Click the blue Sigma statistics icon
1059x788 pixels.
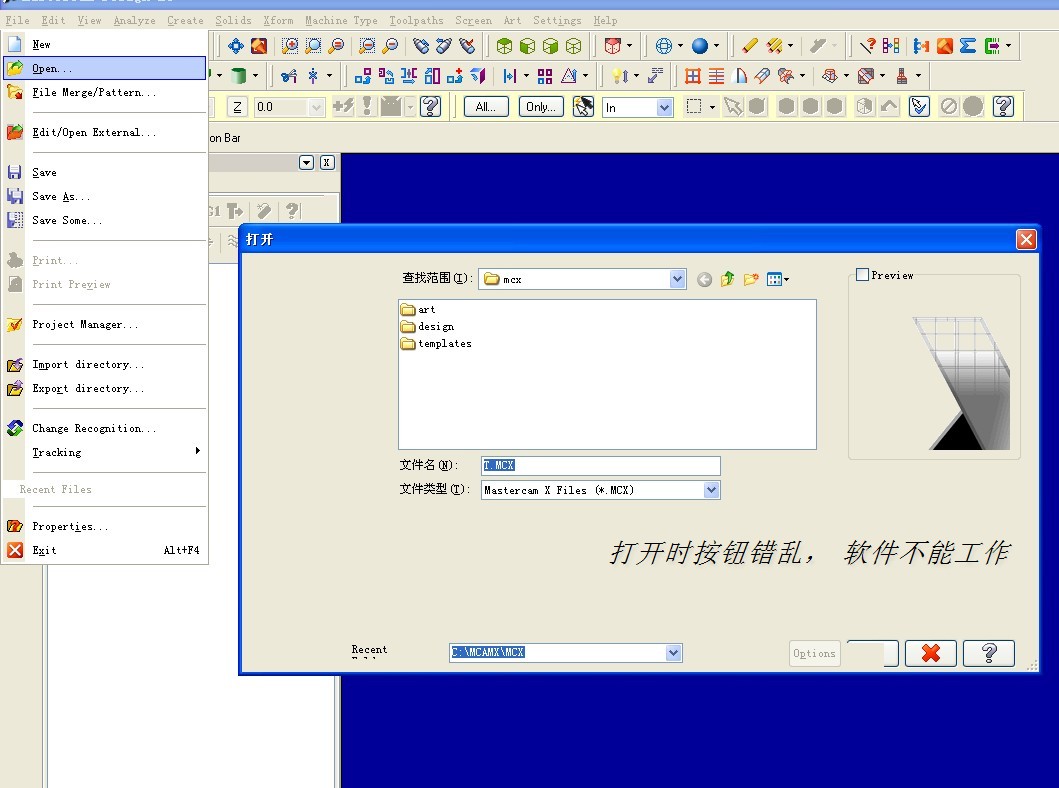point(968,46)
